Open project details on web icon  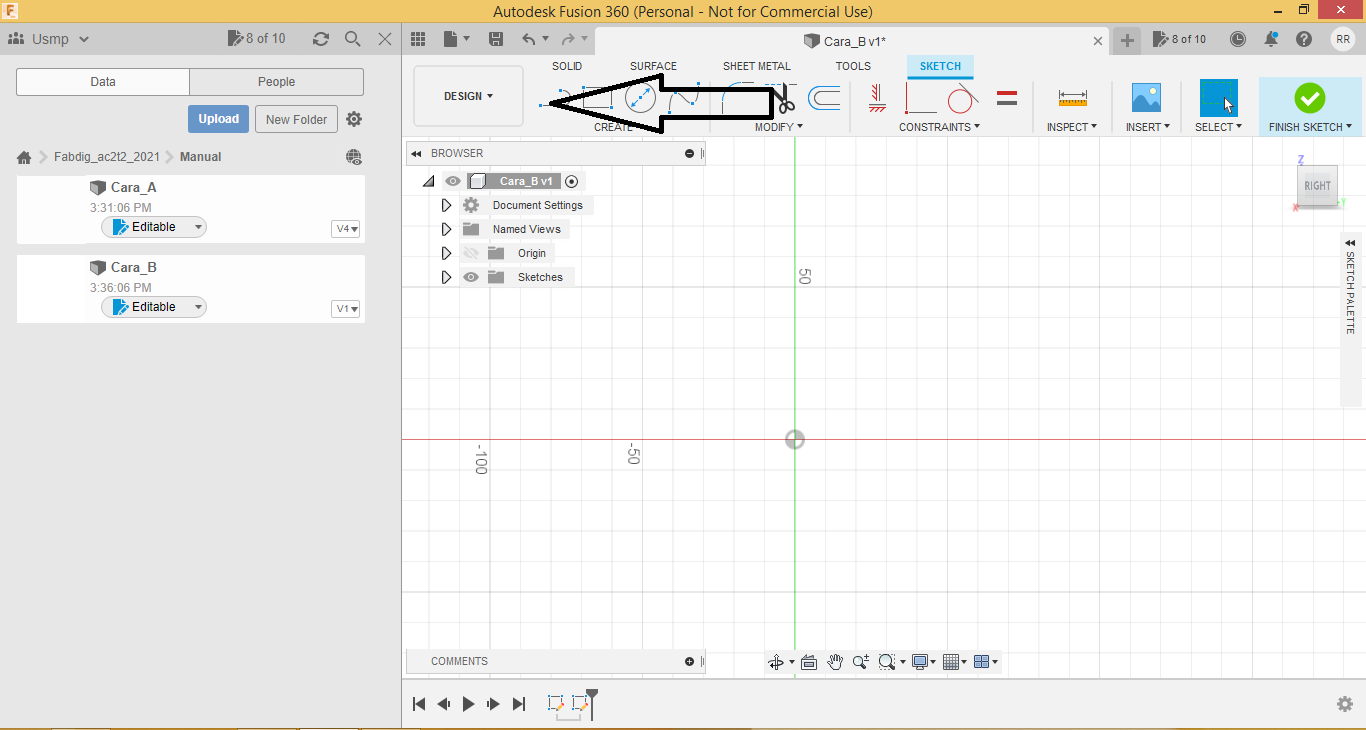point(353,157)
